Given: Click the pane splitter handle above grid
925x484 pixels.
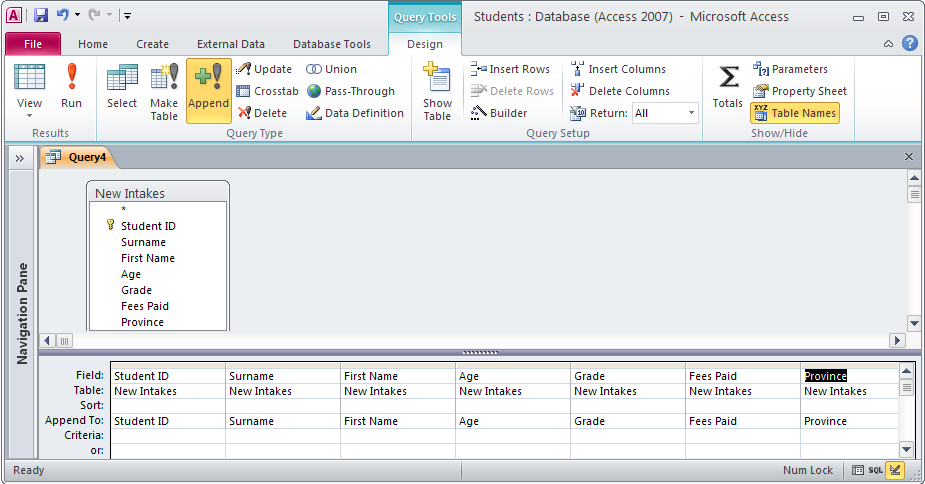Looking at the screenshot, I should (480, 352).
